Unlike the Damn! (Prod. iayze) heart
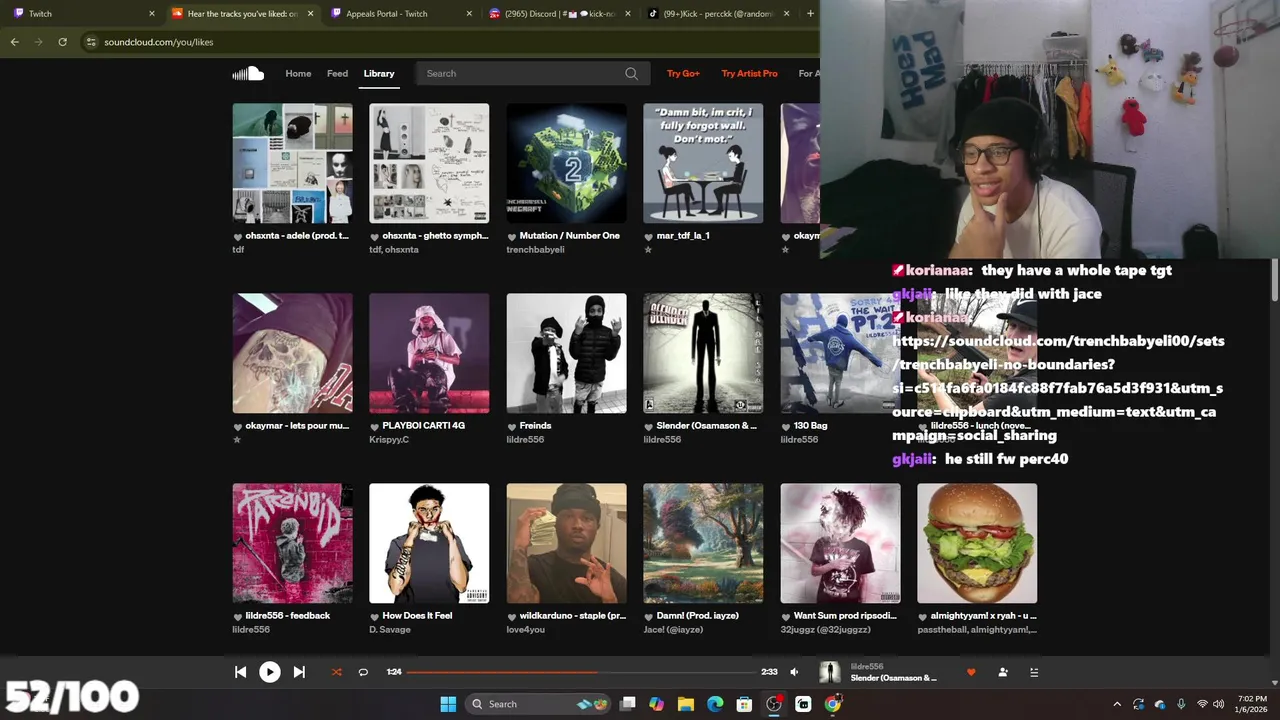 click(x=648, y=617)
